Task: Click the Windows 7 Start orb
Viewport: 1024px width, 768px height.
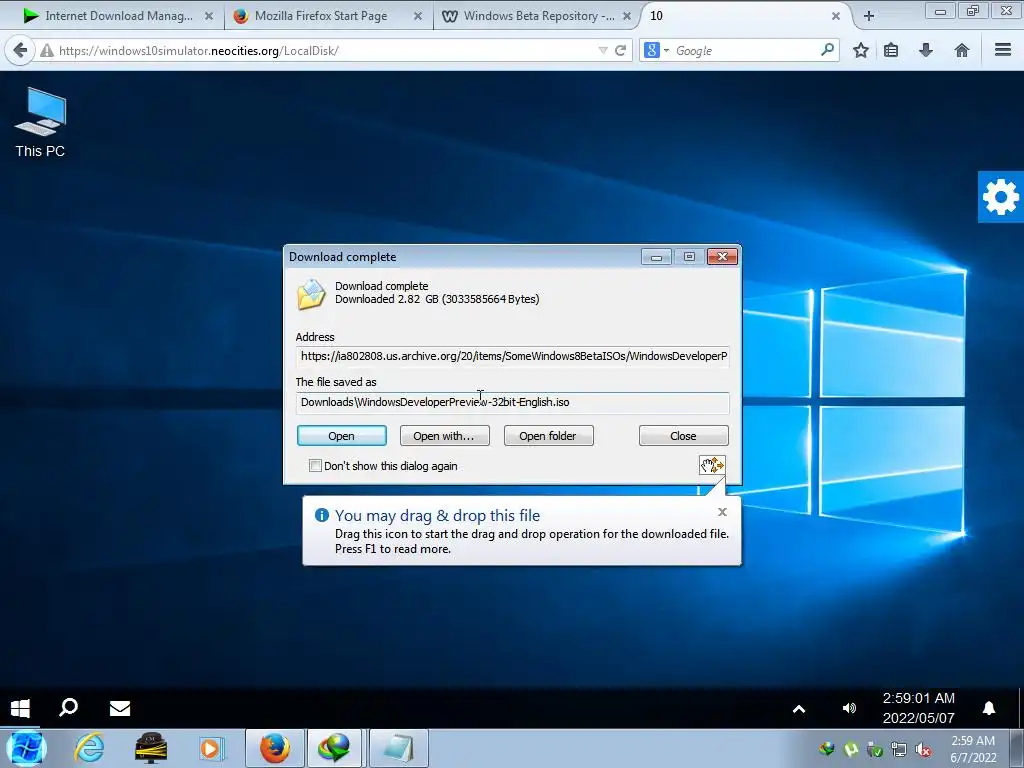Action: [26, 748]
